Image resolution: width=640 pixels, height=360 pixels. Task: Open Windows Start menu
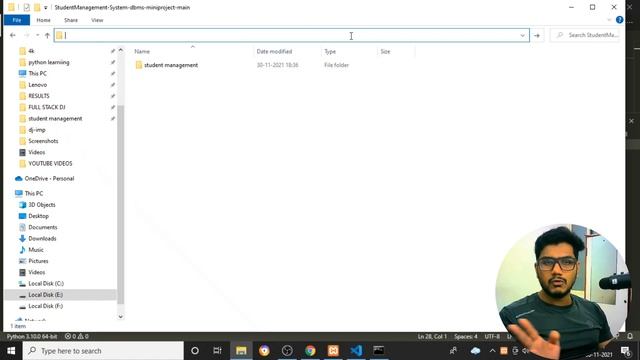point(11,351)
